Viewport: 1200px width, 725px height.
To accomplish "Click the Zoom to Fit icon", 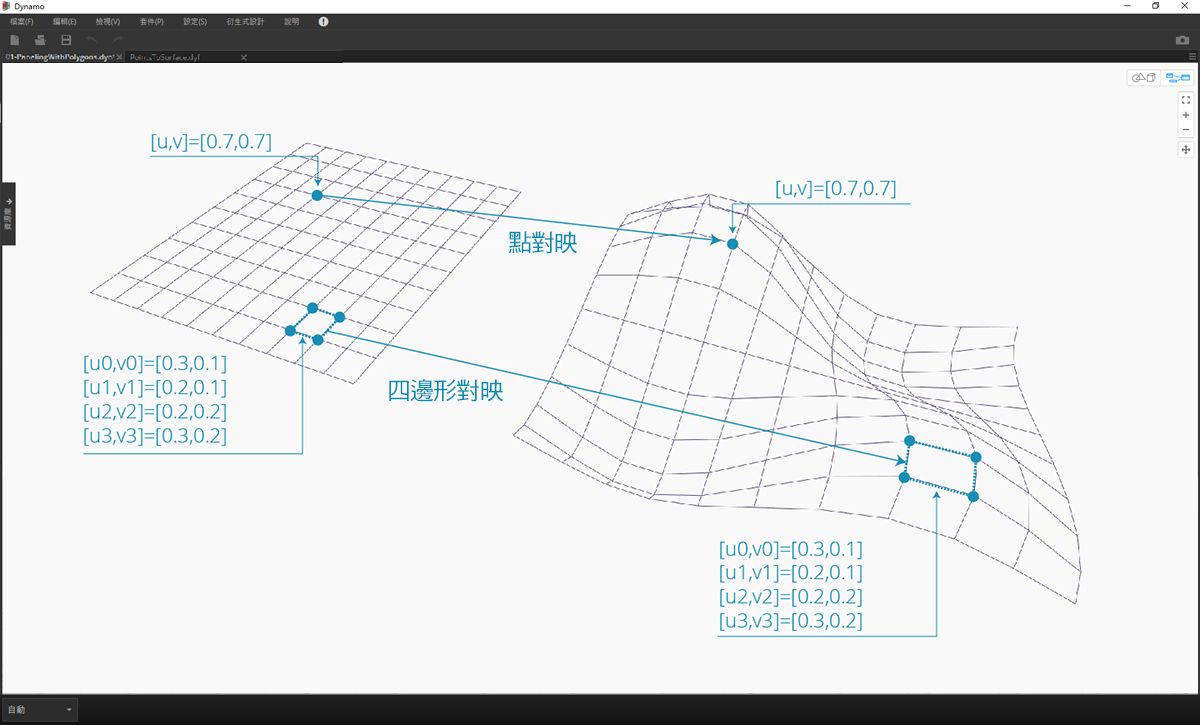I will click(x=1186, y=100).
